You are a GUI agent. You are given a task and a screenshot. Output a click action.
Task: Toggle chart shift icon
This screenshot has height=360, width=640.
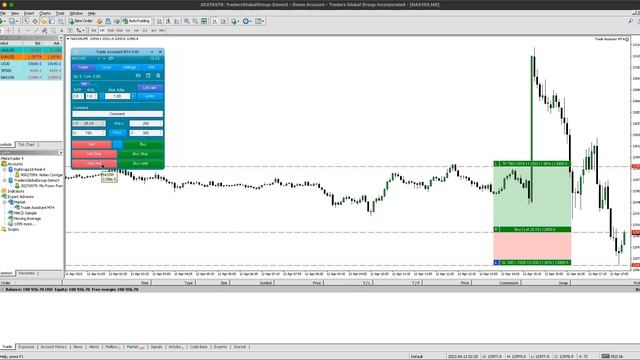point(223,21)
